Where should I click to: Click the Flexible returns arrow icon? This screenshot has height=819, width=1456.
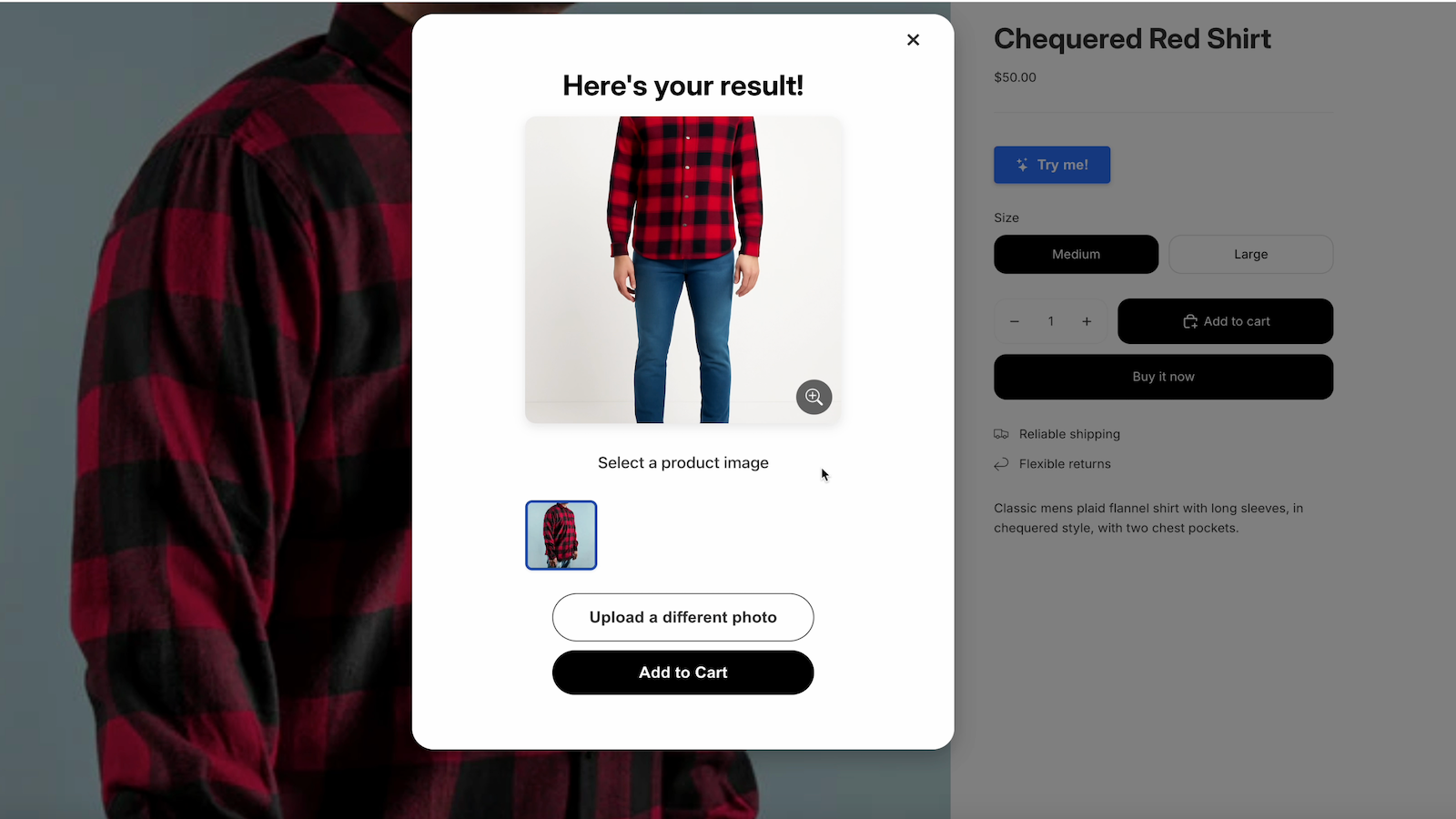pyautogui.click(x=1001, y=464)
